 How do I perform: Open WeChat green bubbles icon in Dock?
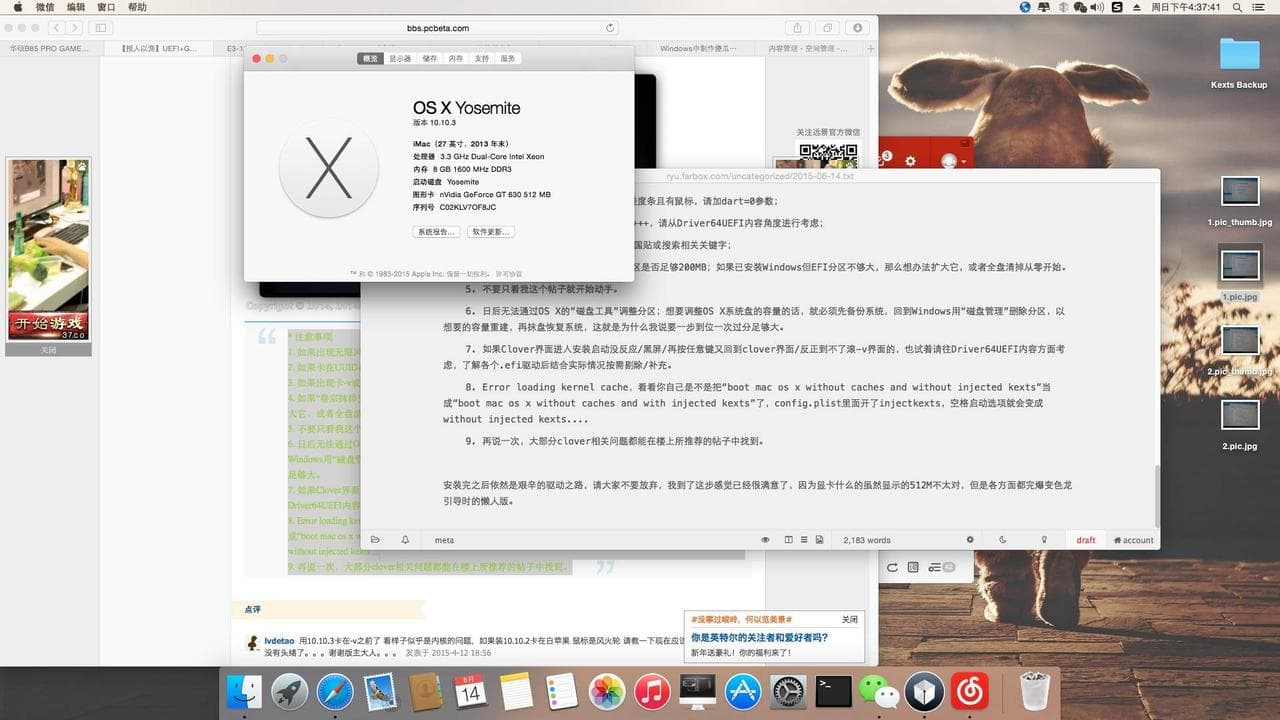point(879,691)
